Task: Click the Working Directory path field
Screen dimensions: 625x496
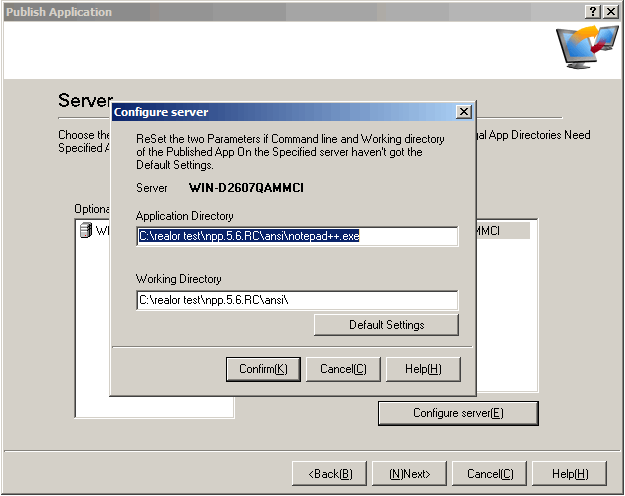Action: (x=297, y=300)
